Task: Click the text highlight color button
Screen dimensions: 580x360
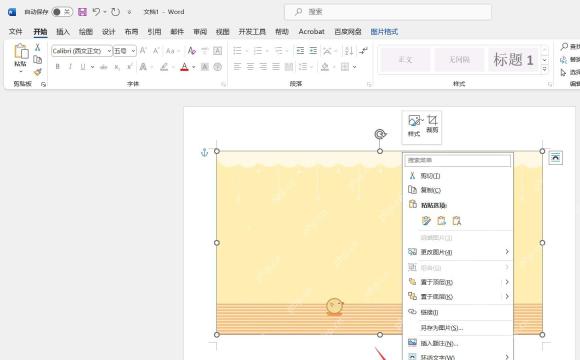Action: tap(164, 67)
